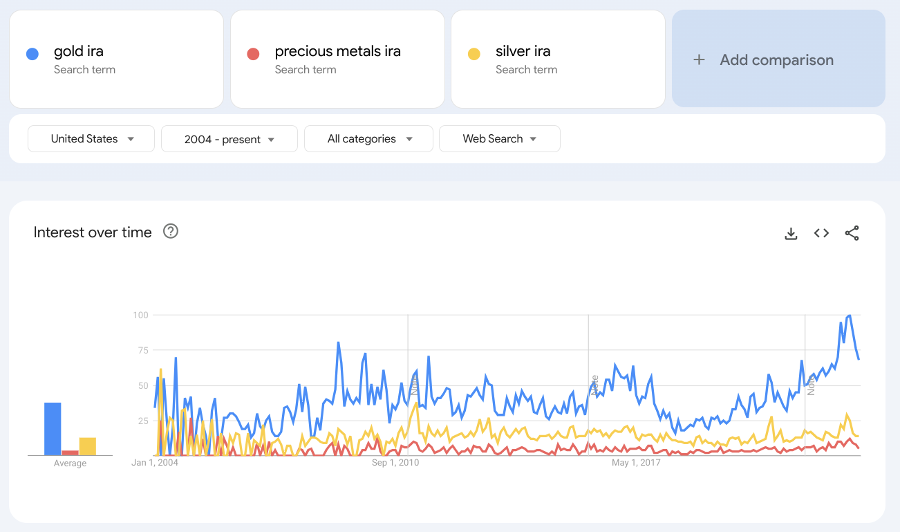Open the 2004 - present time range dropdown
Screen dimensions: 900x532
pos(230,139)
